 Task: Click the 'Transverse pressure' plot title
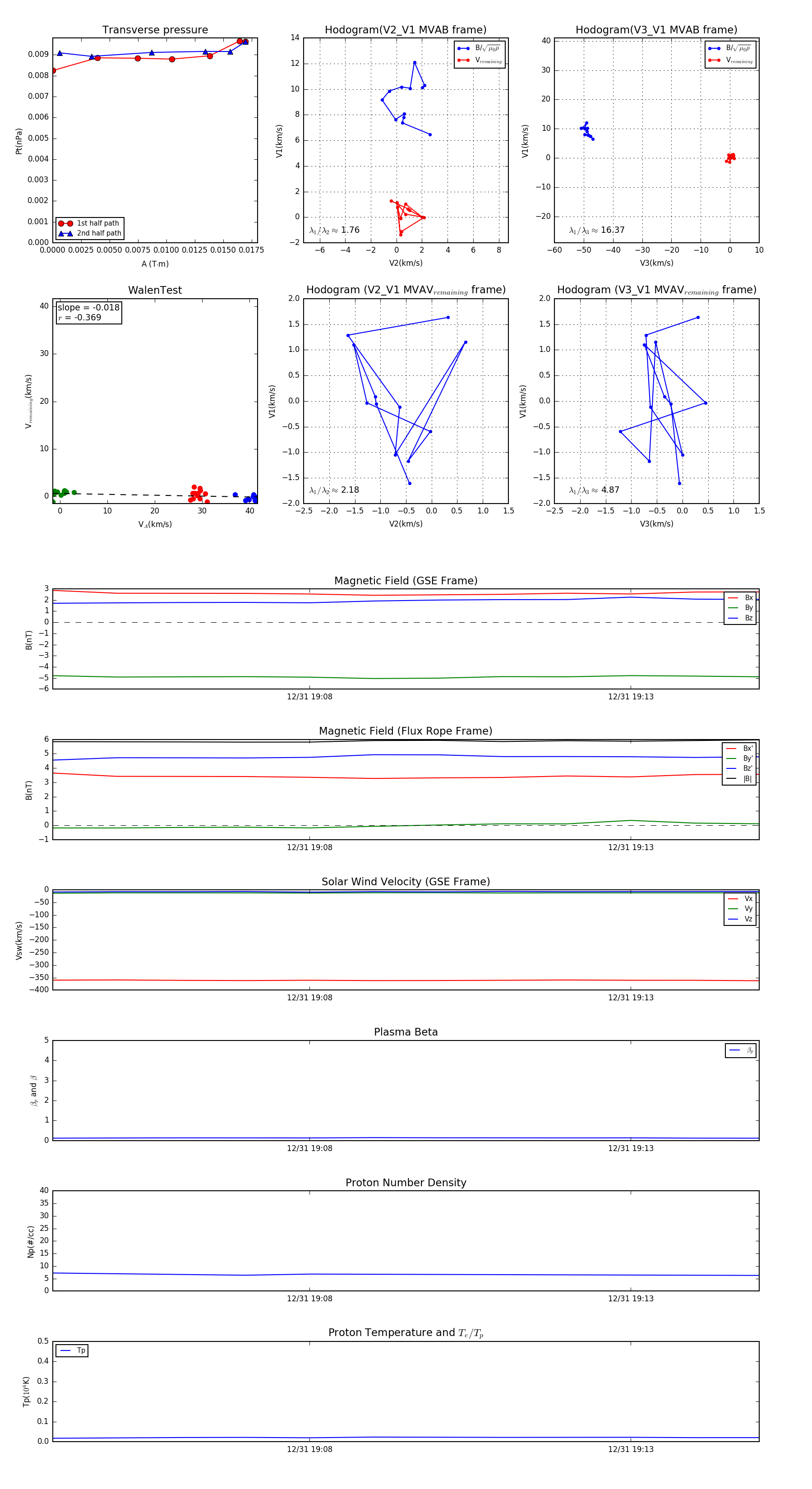pos(155,30)
